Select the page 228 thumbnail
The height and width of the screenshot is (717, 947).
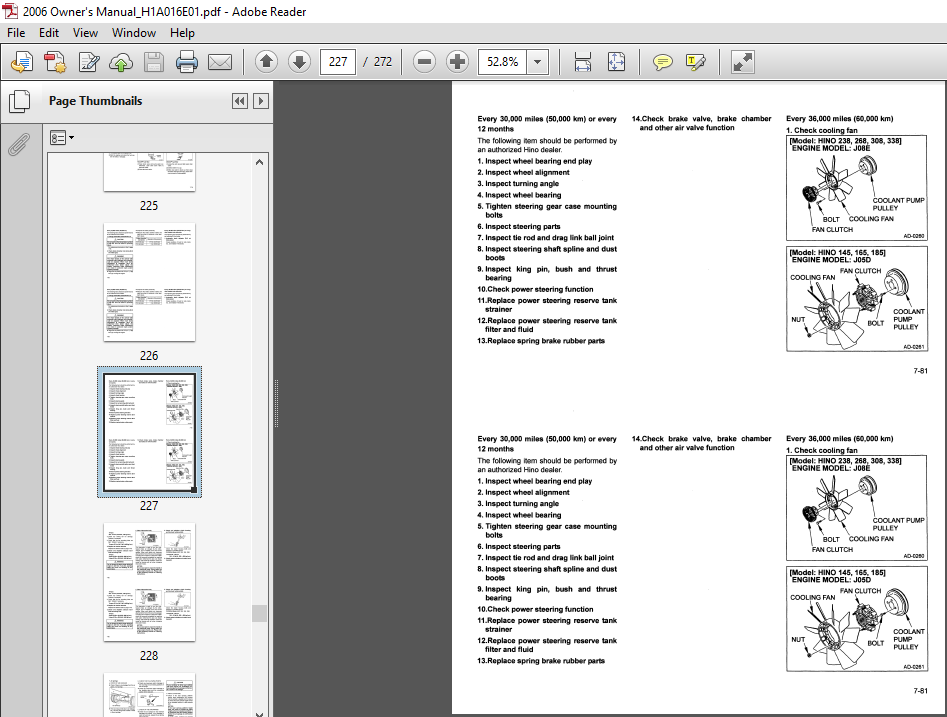pos(149,582)
